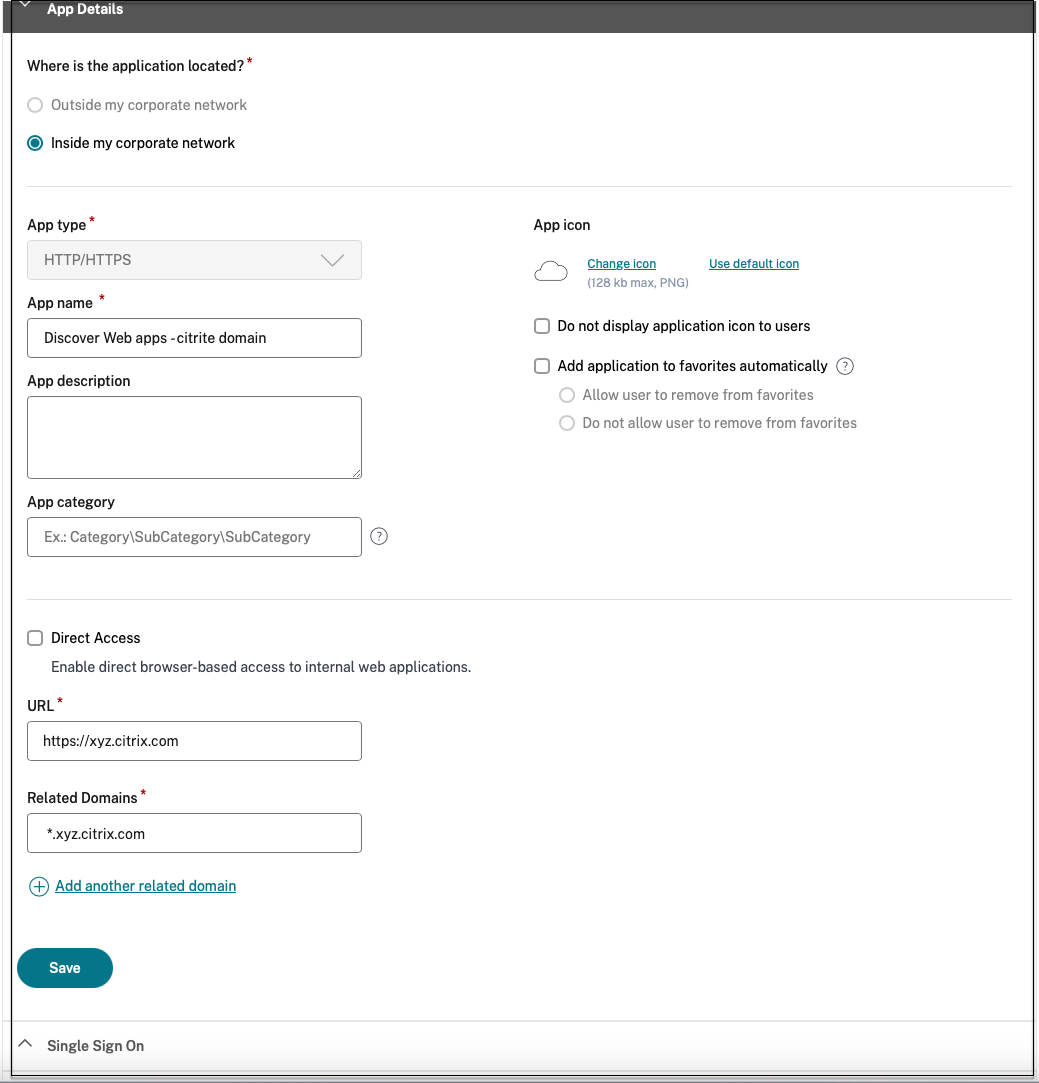Image resolution: width=1039 pixels, height=1083 pixels.
Task: Click into the URL input field
Action: (194, 741)
